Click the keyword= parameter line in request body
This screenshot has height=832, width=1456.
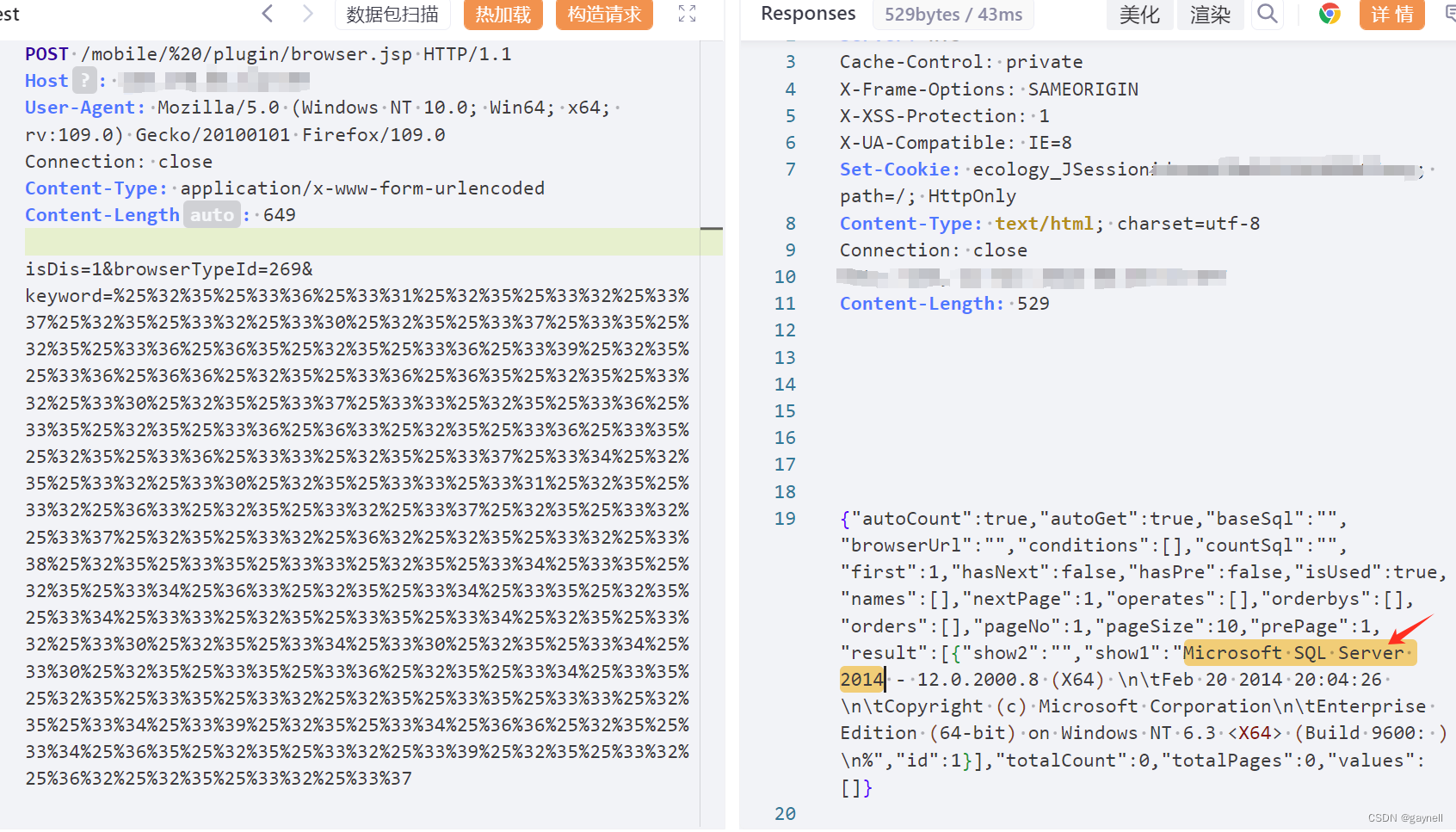click(x=357, y=296)
